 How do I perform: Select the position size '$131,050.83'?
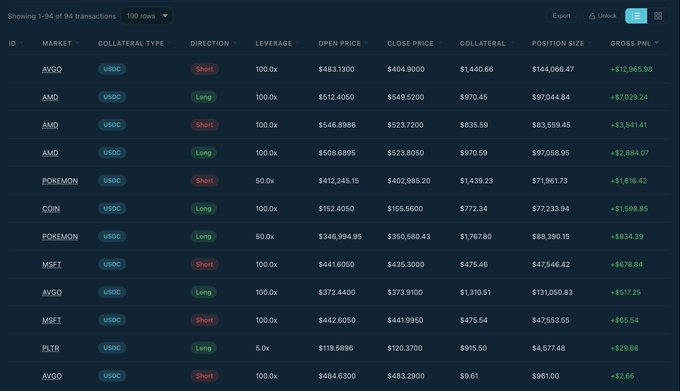coord(552,292)
